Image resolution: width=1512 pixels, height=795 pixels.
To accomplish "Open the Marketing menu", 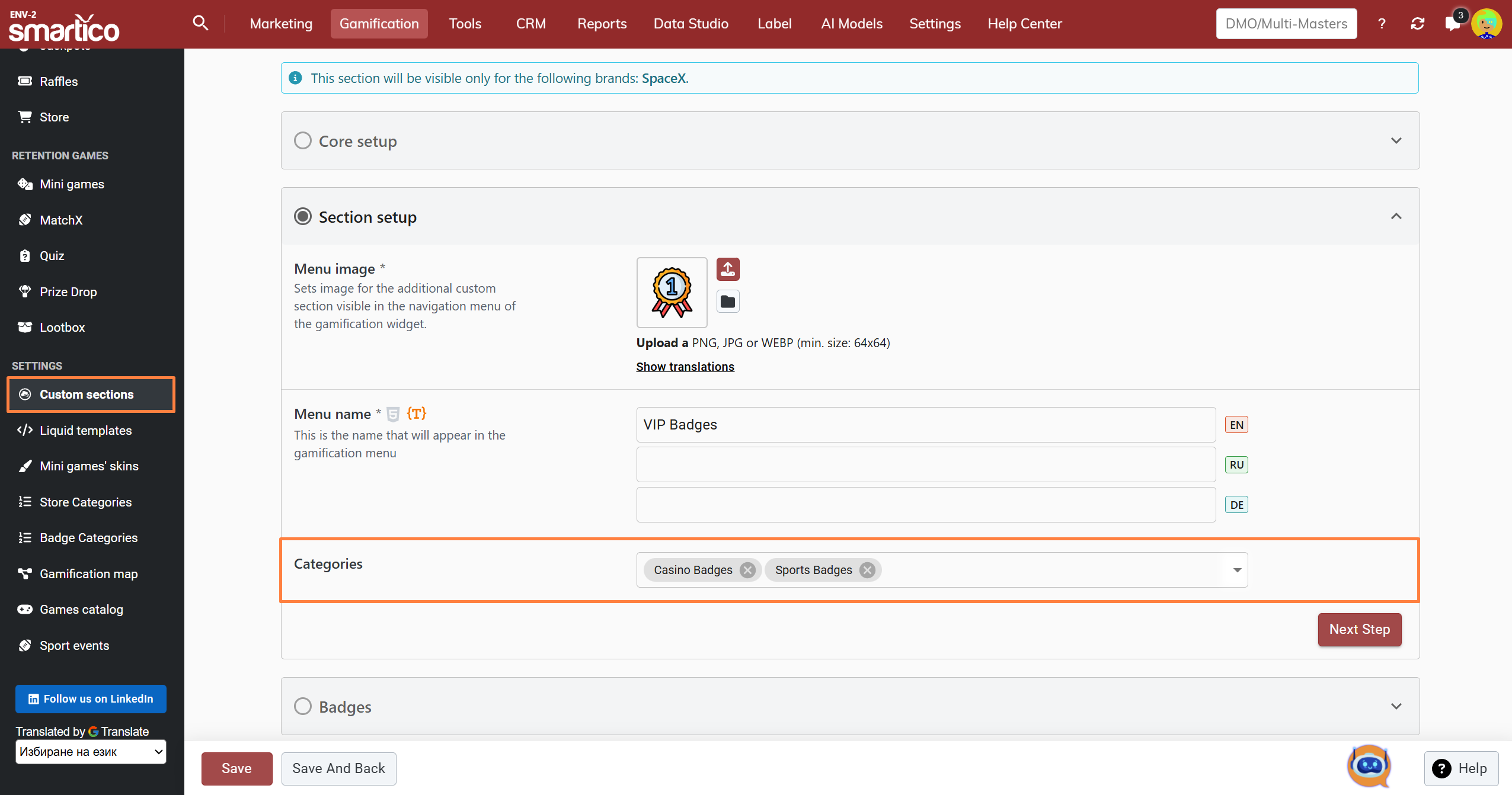I will tap(281, 24).
